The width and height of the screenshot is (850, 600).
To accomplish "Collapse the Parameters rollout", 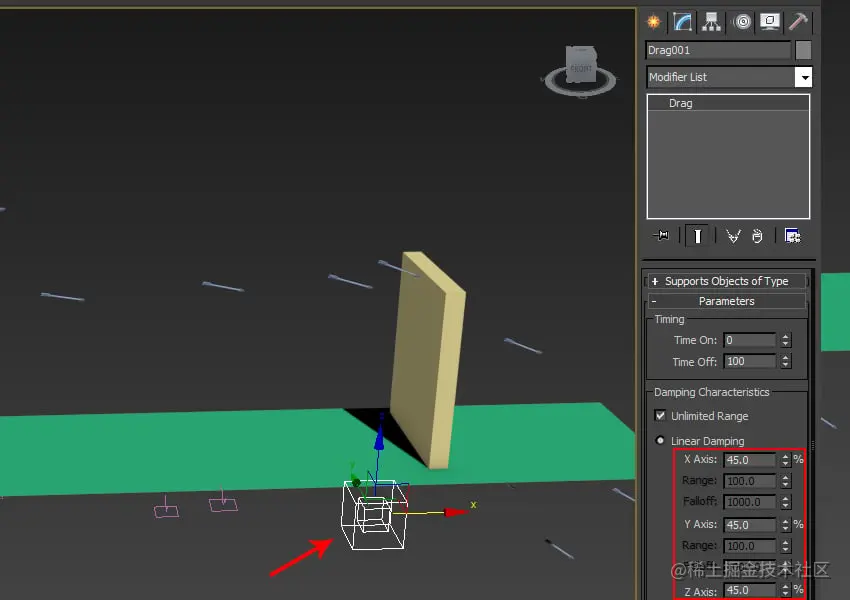I will (x=726, y=301).
